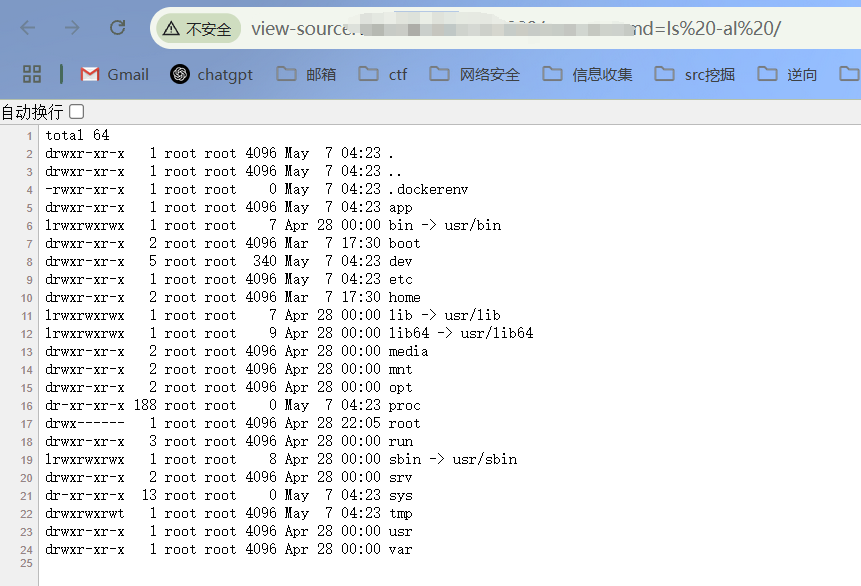Click the 'run' directory name

point(401,442)
